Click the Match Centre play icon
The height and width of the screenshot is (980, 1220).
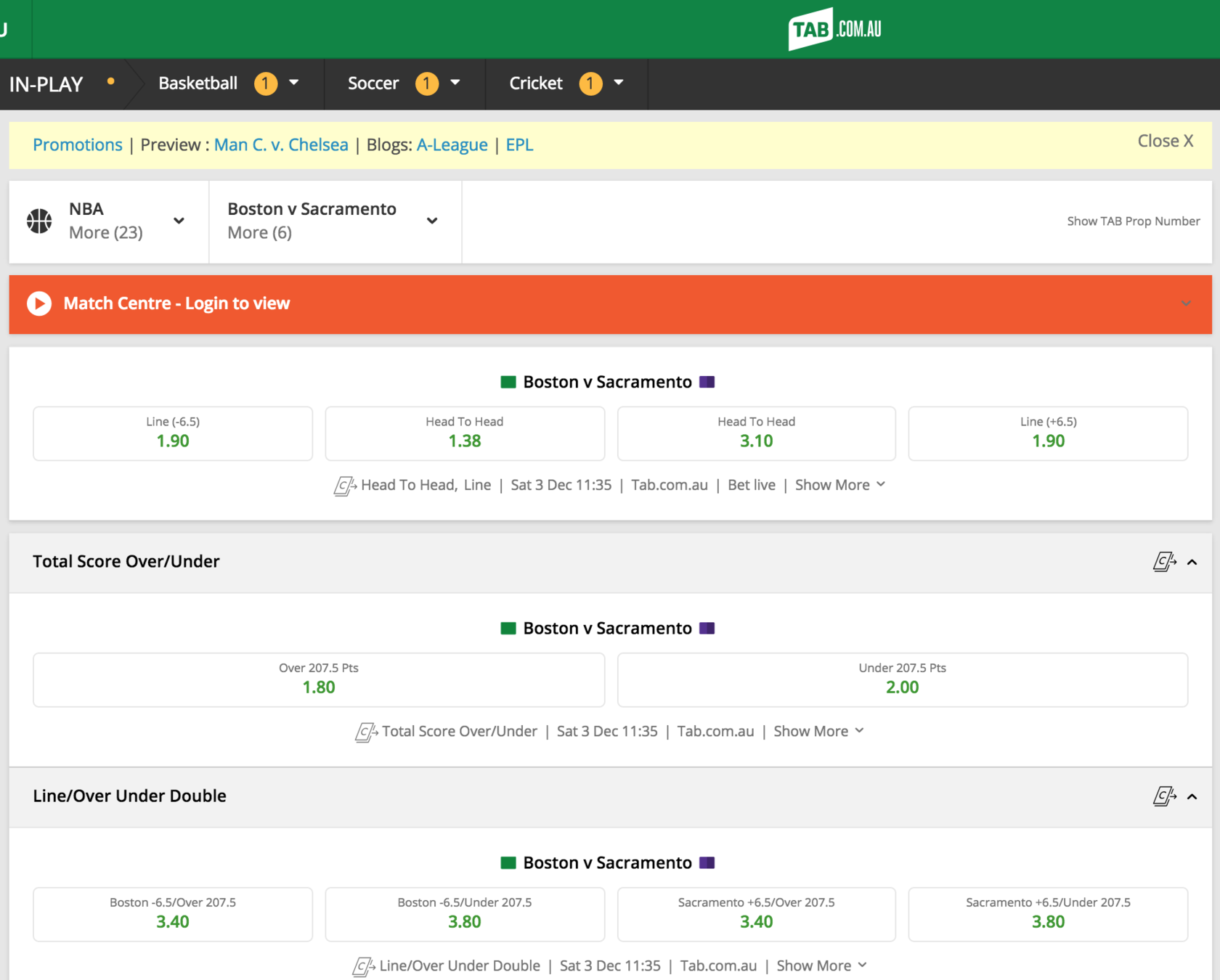39,303
